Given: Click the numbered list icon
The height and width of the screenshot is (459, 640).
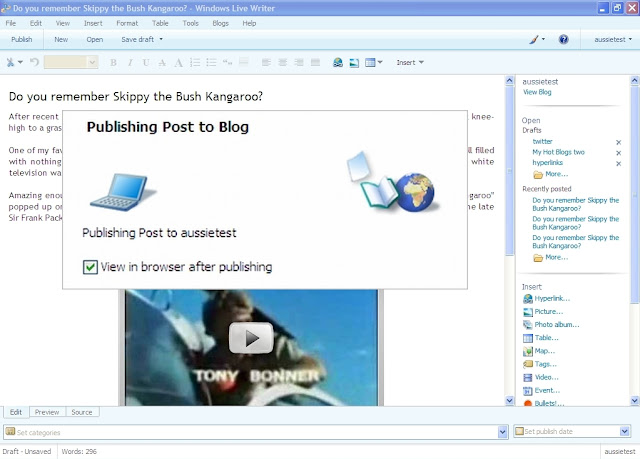Looking at the screenshot, I should coord(195,62).
